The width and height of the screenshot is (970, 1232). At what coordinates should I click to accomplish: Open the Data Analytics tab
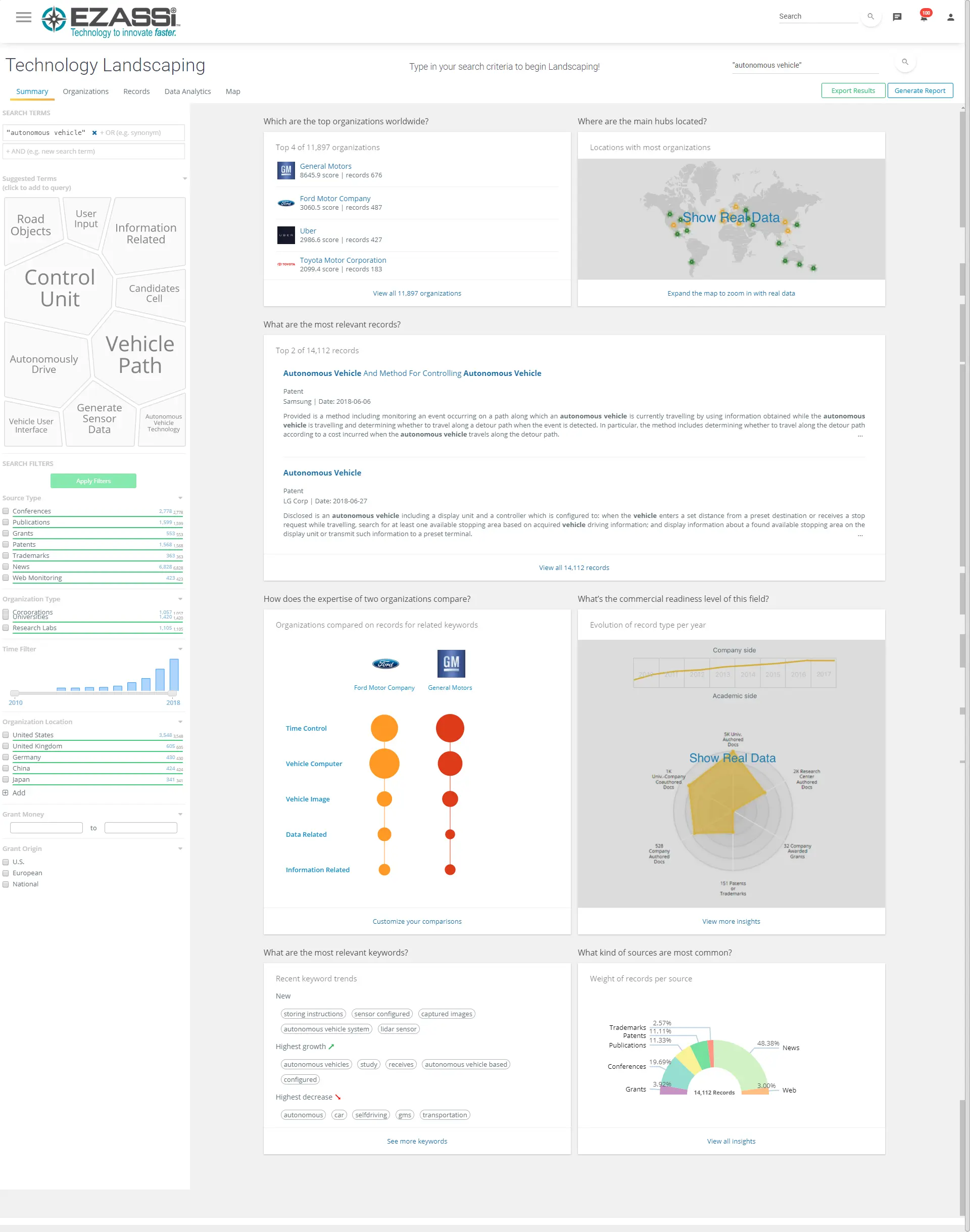click(x=187, y=91)
